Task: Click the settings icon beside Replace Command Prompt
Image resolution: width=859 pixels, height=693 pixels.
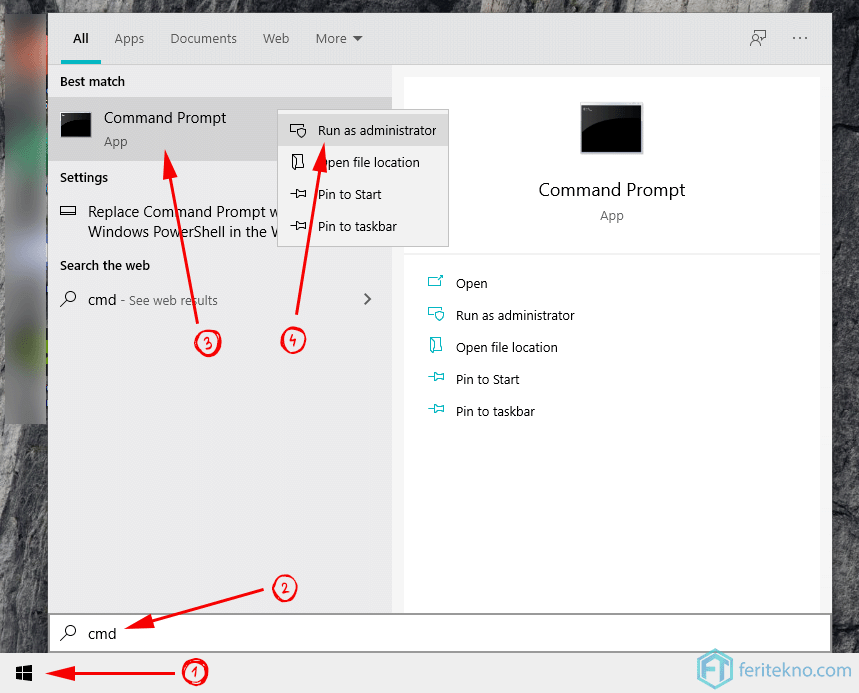Action: [68, 211]
